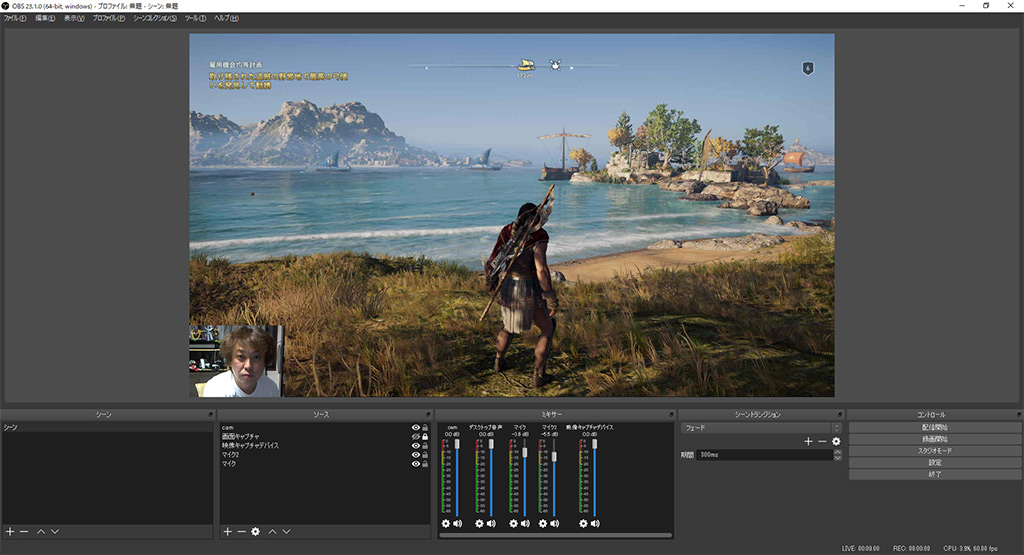Add a new source with plus icon
1024x555 pixels.
click(x=227, y=531)
